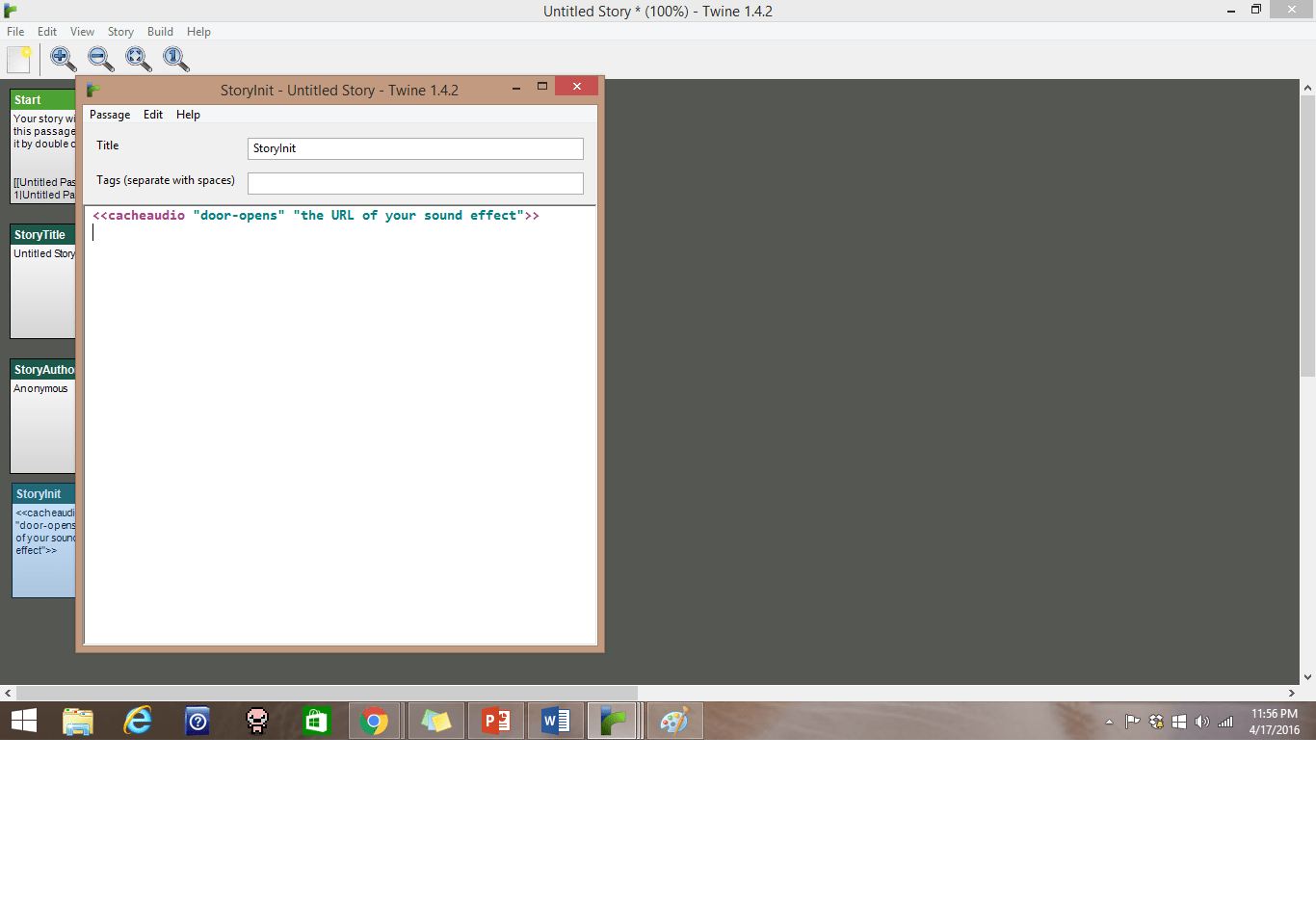Open the main window Help menu
1316x921 pixels.
(x=198, y=32)
